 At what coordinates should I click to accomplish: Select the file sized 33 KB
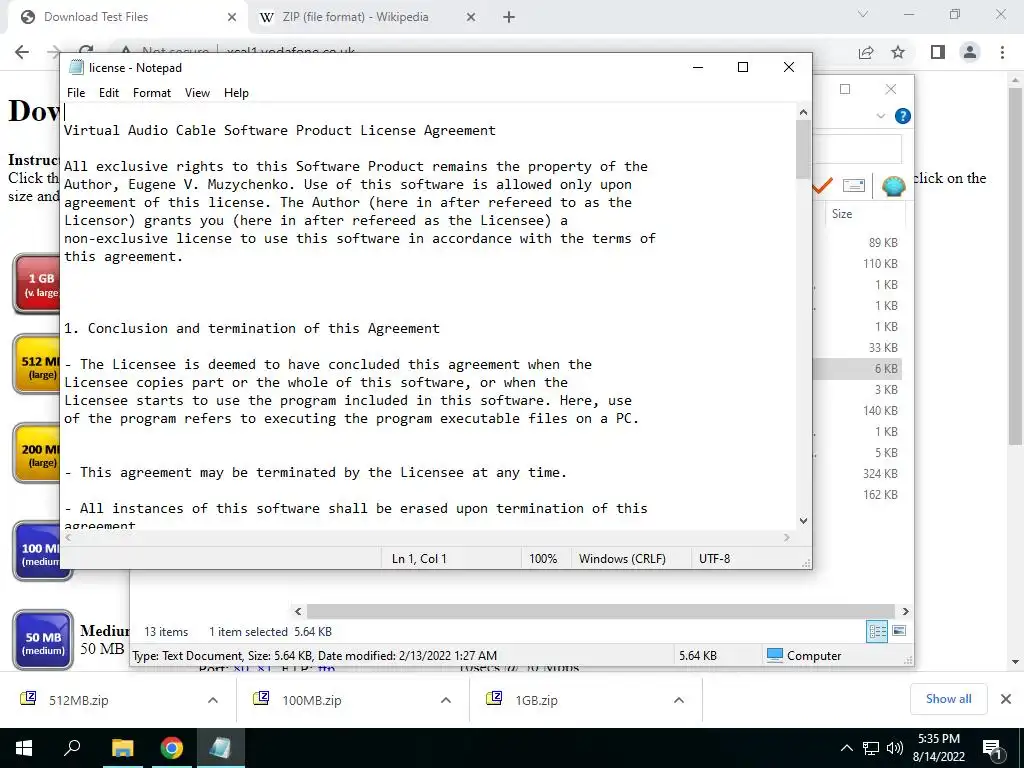click(883, 347)
